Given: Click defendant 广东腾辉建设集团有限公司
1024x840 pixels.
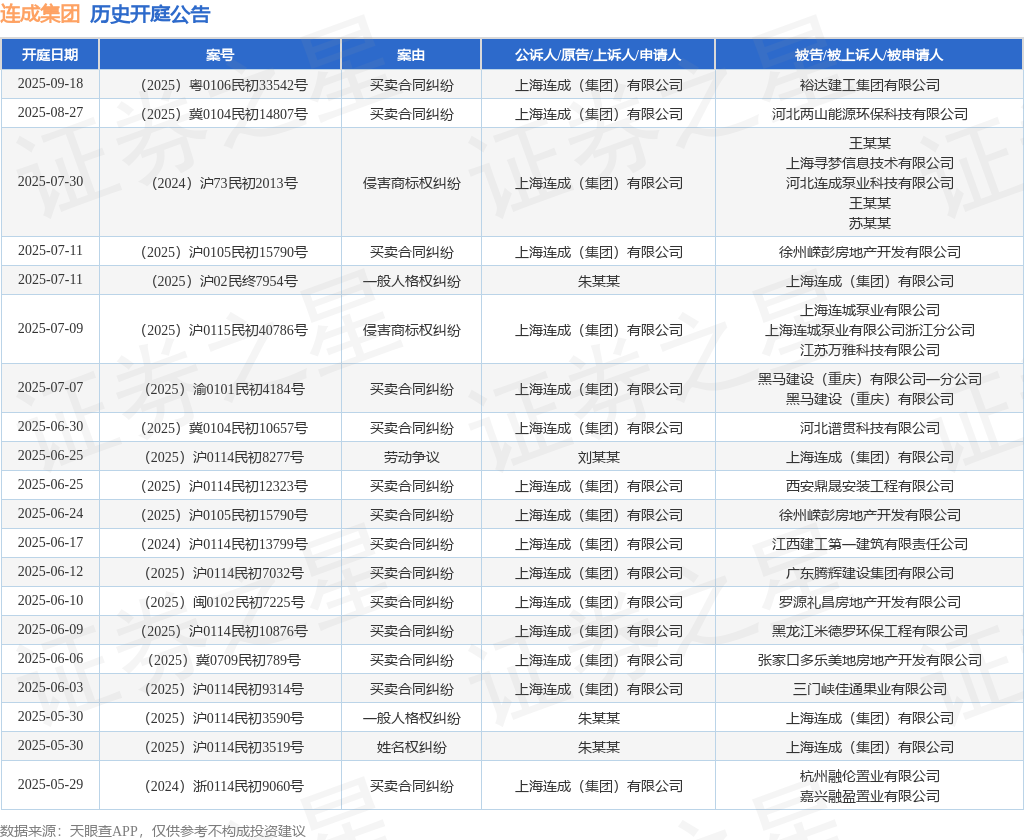Looking at the screenshot, I should tap(870, 573).
